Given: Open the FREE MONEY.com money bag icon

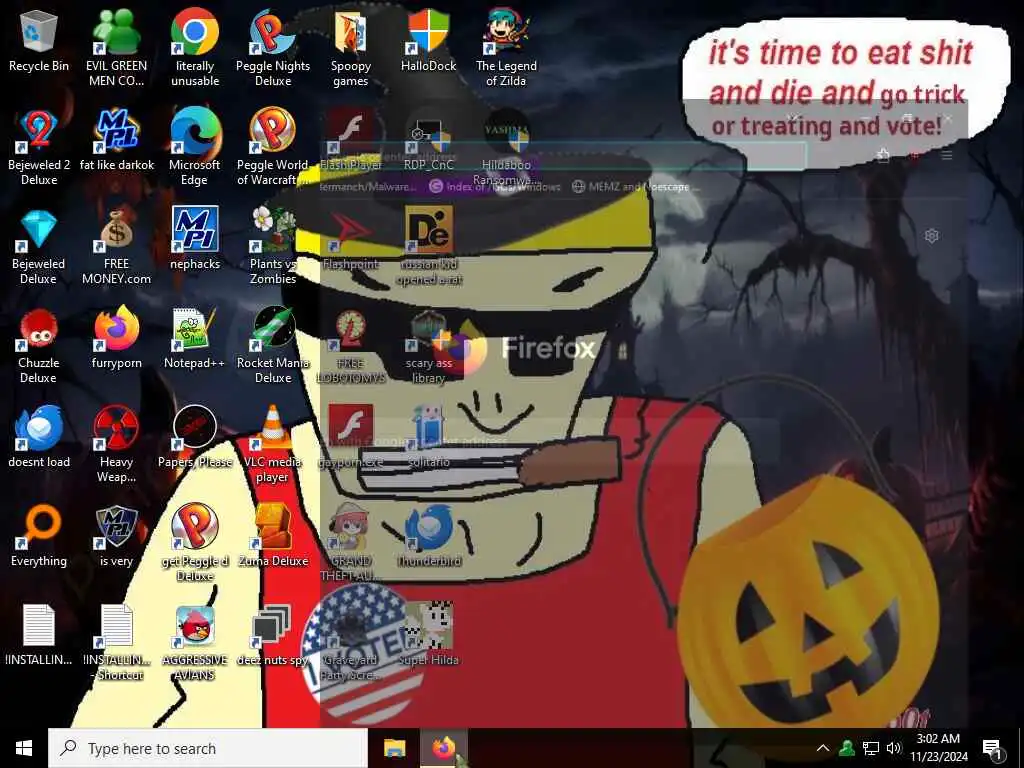Looking at the screenshot, I should 116,246.
